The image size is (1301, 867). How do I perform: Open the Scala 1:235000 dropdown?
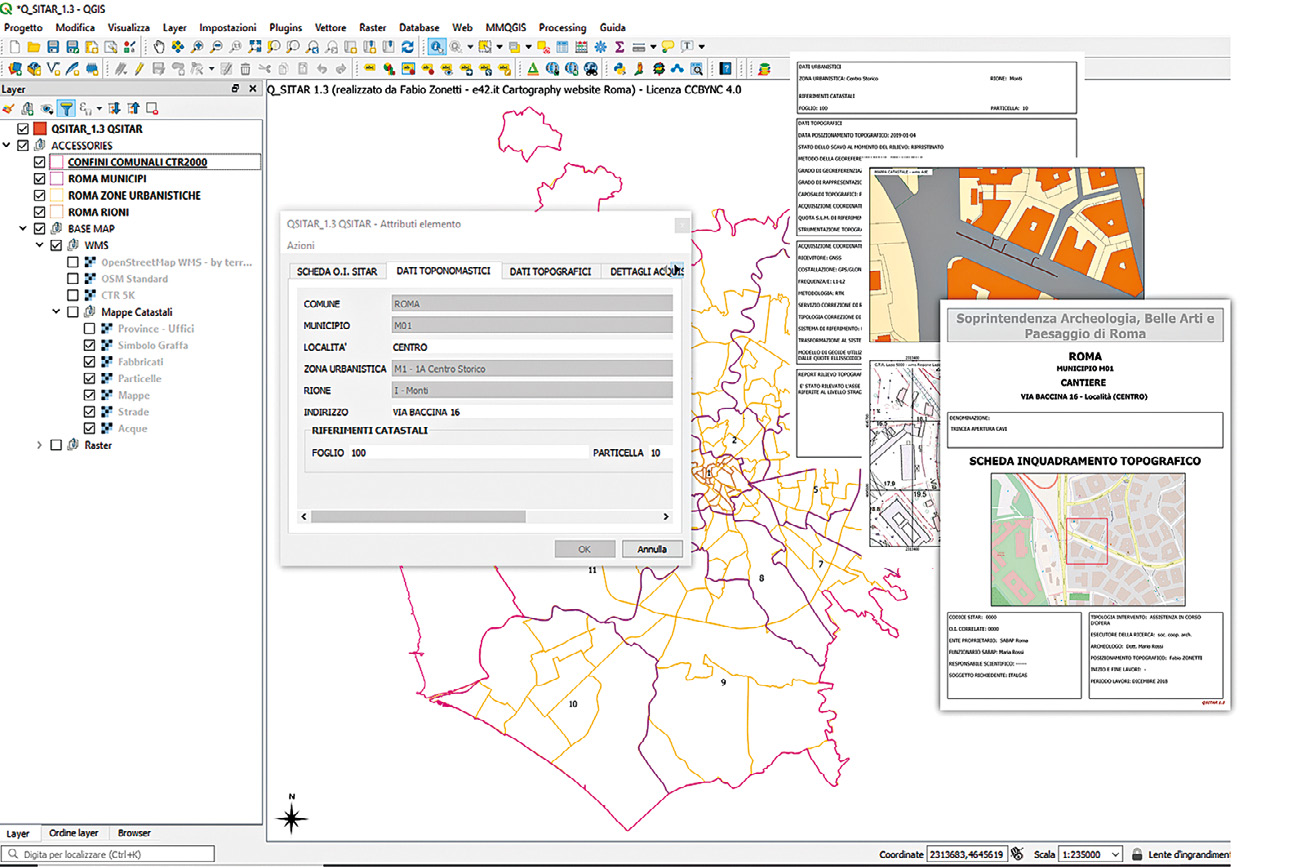[x=1115, y=855]
